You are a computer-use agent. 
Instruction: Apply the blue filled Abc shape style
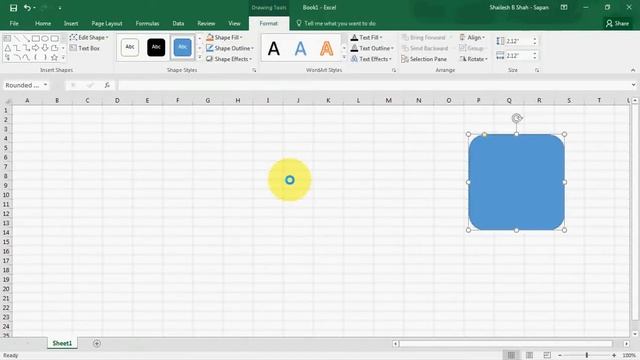coord(182,47)
